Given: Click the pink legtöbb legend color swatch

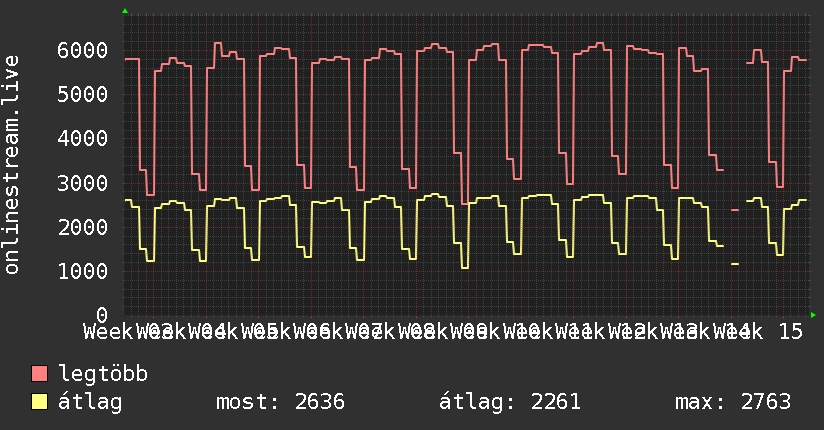Looking at the screenshot, I should [39, 374].
